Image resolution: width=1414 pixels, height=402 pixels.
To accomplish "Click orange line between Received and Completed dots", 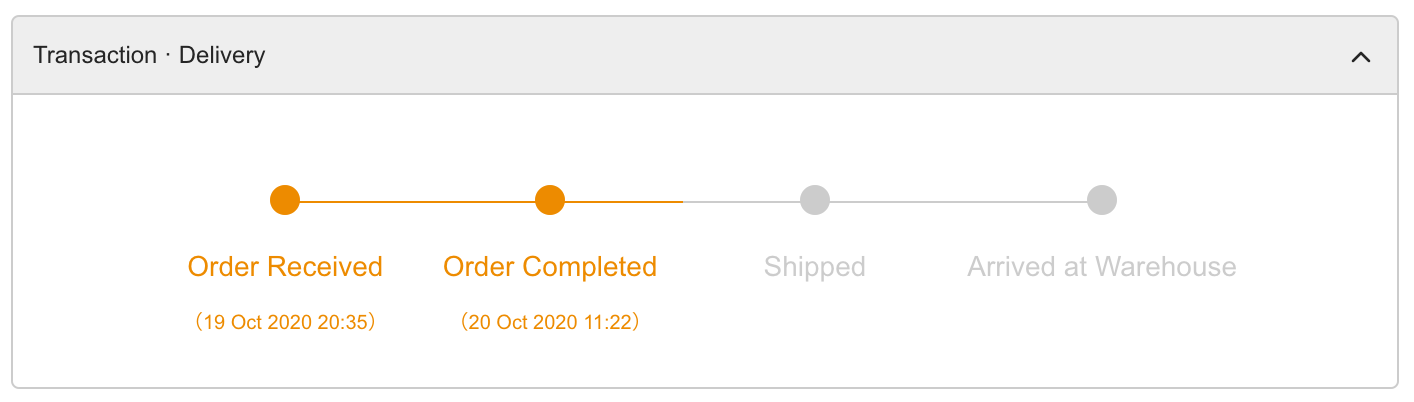I will pos(418,201).
